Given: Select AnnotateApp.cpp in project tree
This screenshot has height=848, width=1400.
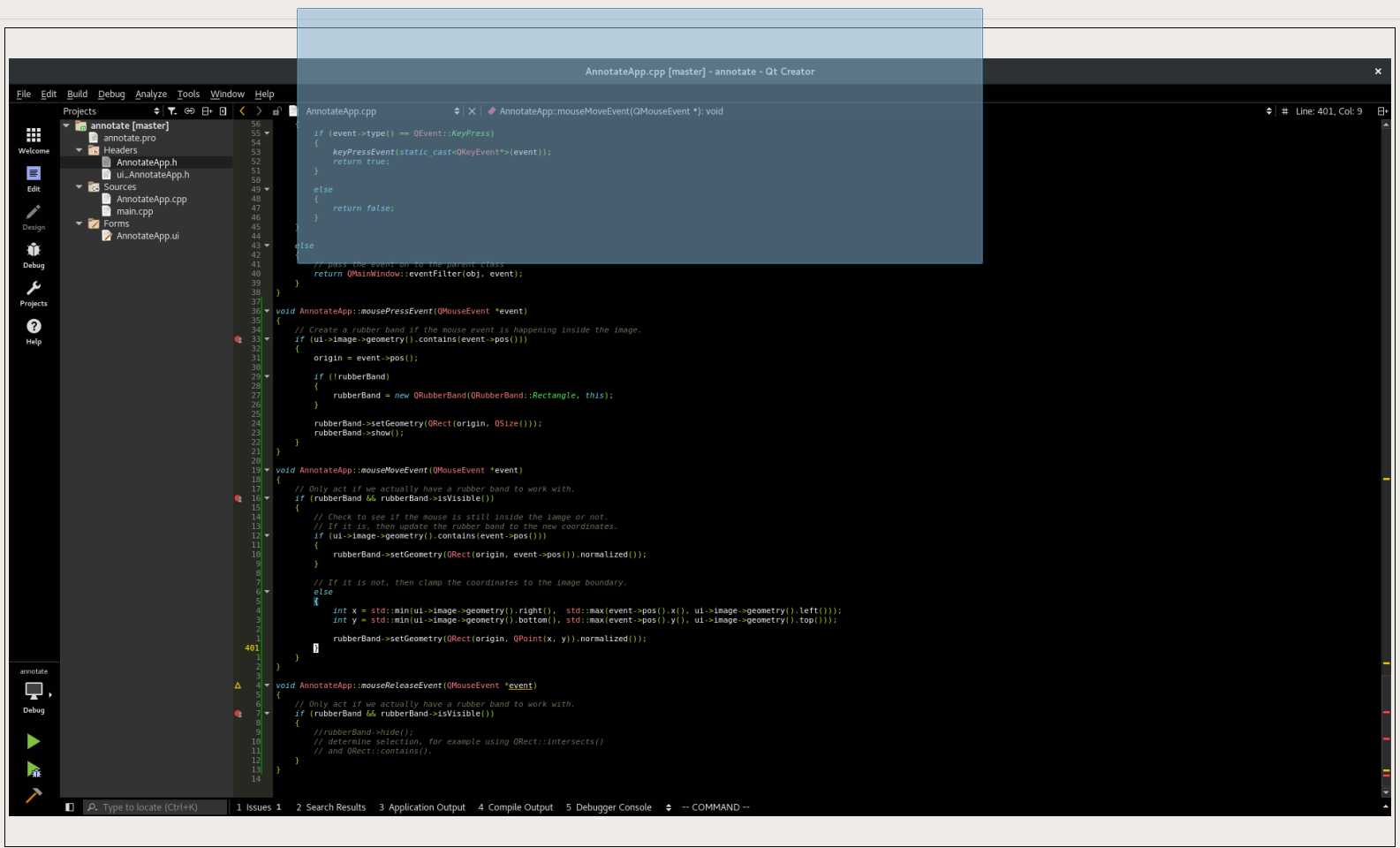Looking at the screenshot, I should click(152, 199).
